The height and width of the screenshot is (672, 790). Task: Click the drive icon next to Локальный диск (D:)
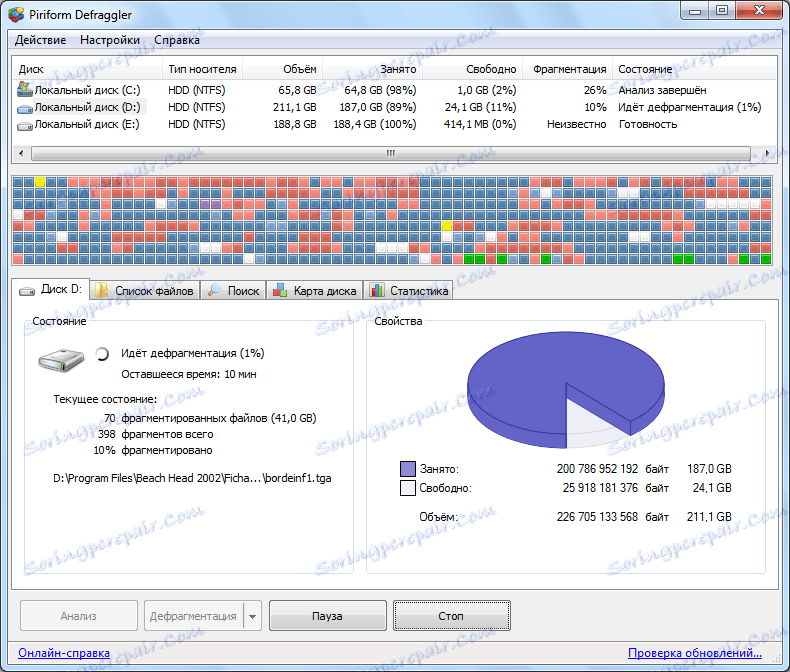(x=25, y=108)
